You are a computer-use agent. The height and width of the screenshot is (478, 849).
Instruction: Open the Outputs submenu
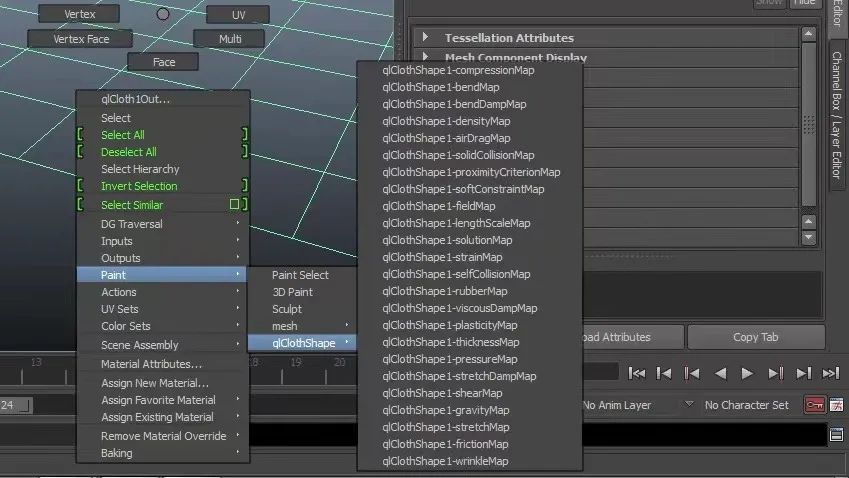163,258
